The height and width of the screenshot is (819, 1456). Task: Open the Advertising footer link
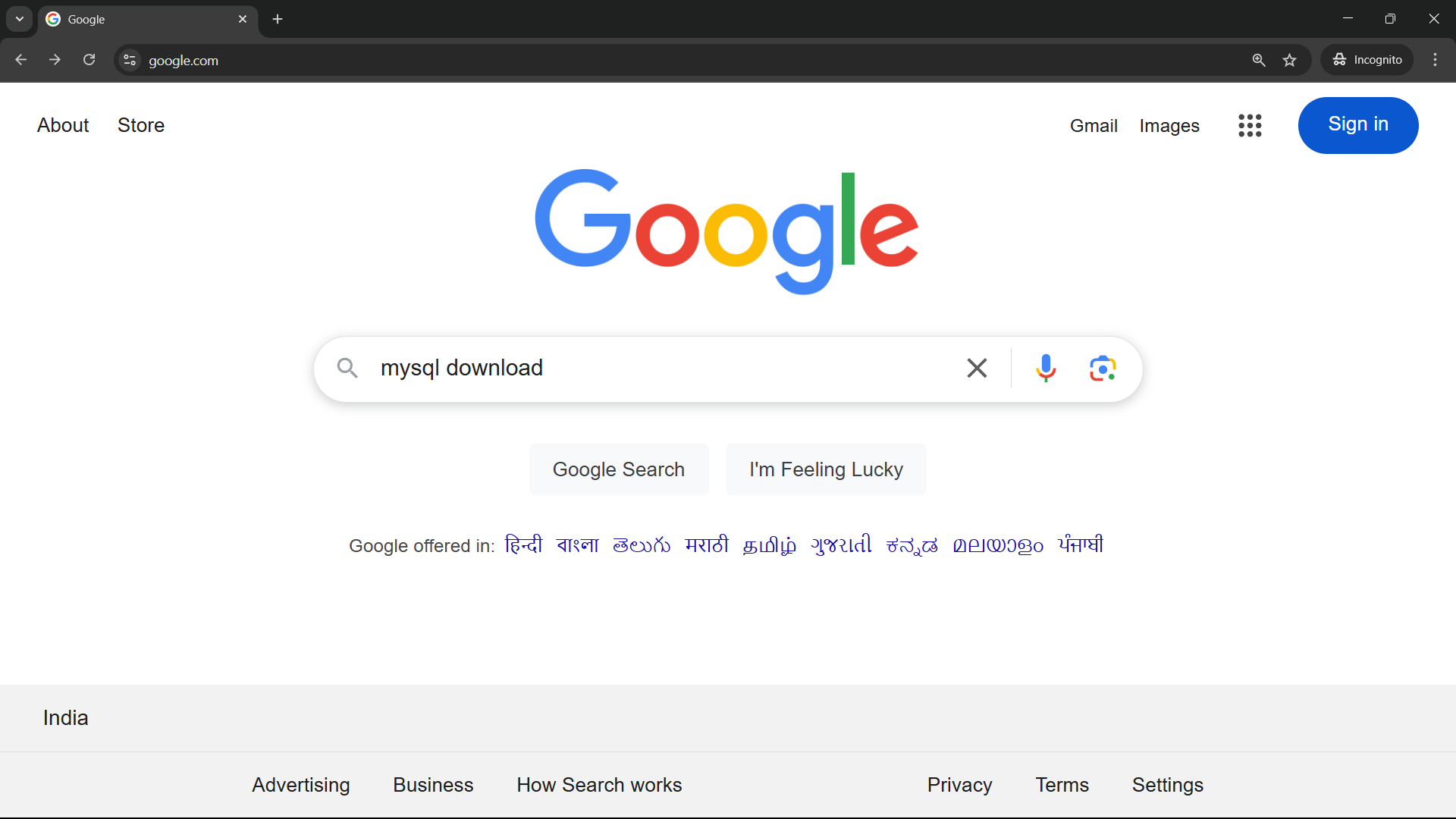point(301,785)
